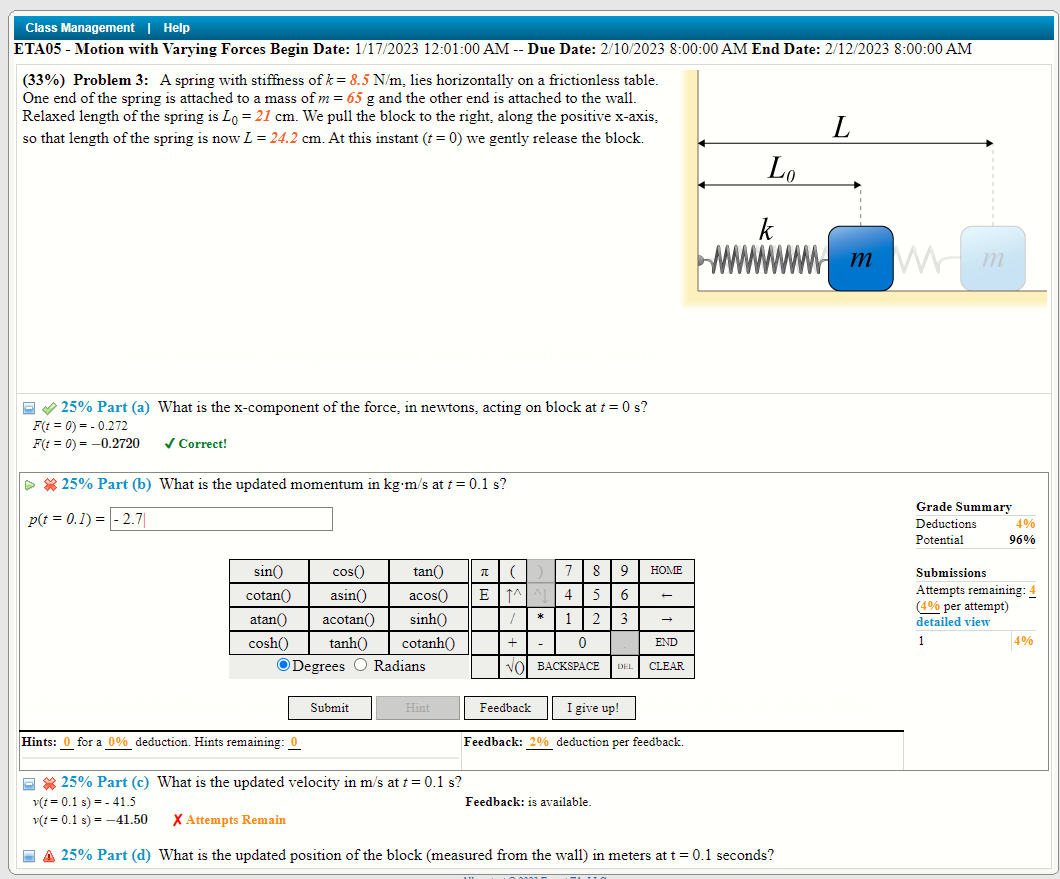
Task: Switch the keypad to Radians mode
Action: (x=360, y=665)
